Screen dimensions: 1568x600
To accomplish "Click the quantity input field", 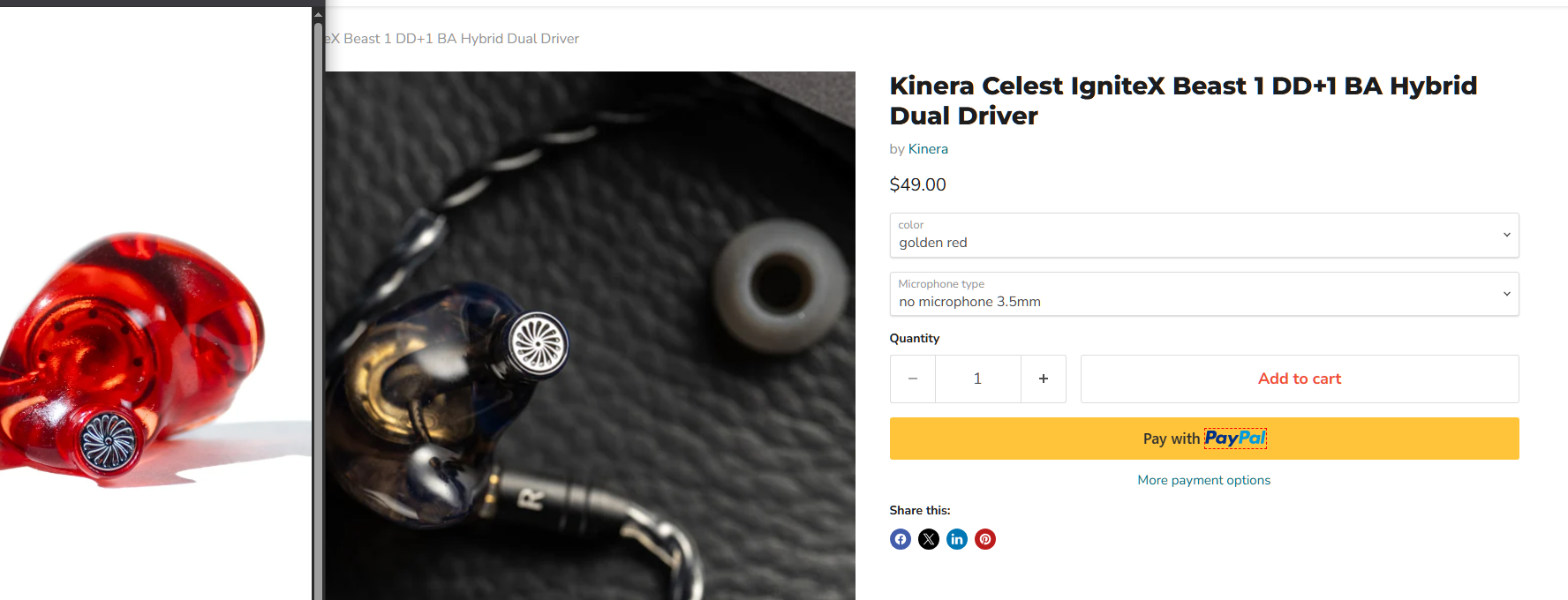I will [x=977, y=379].
